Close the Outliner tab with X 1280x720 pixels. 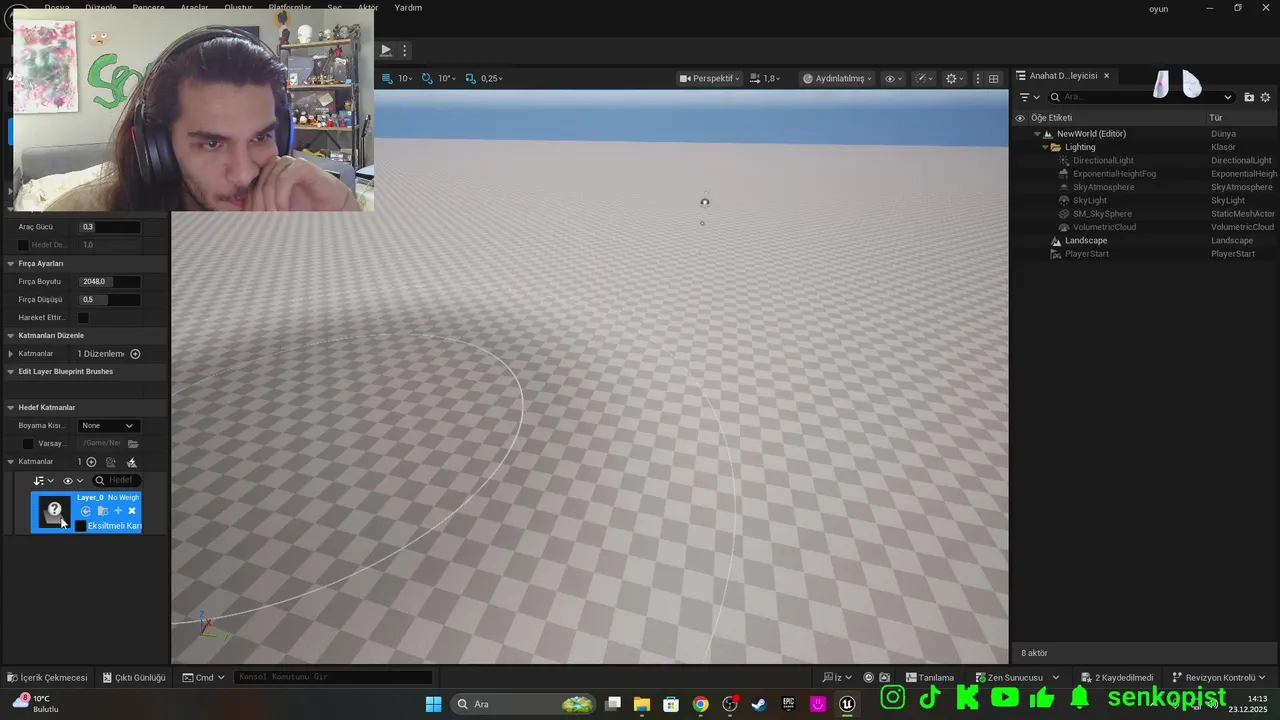click(1106, 76)
